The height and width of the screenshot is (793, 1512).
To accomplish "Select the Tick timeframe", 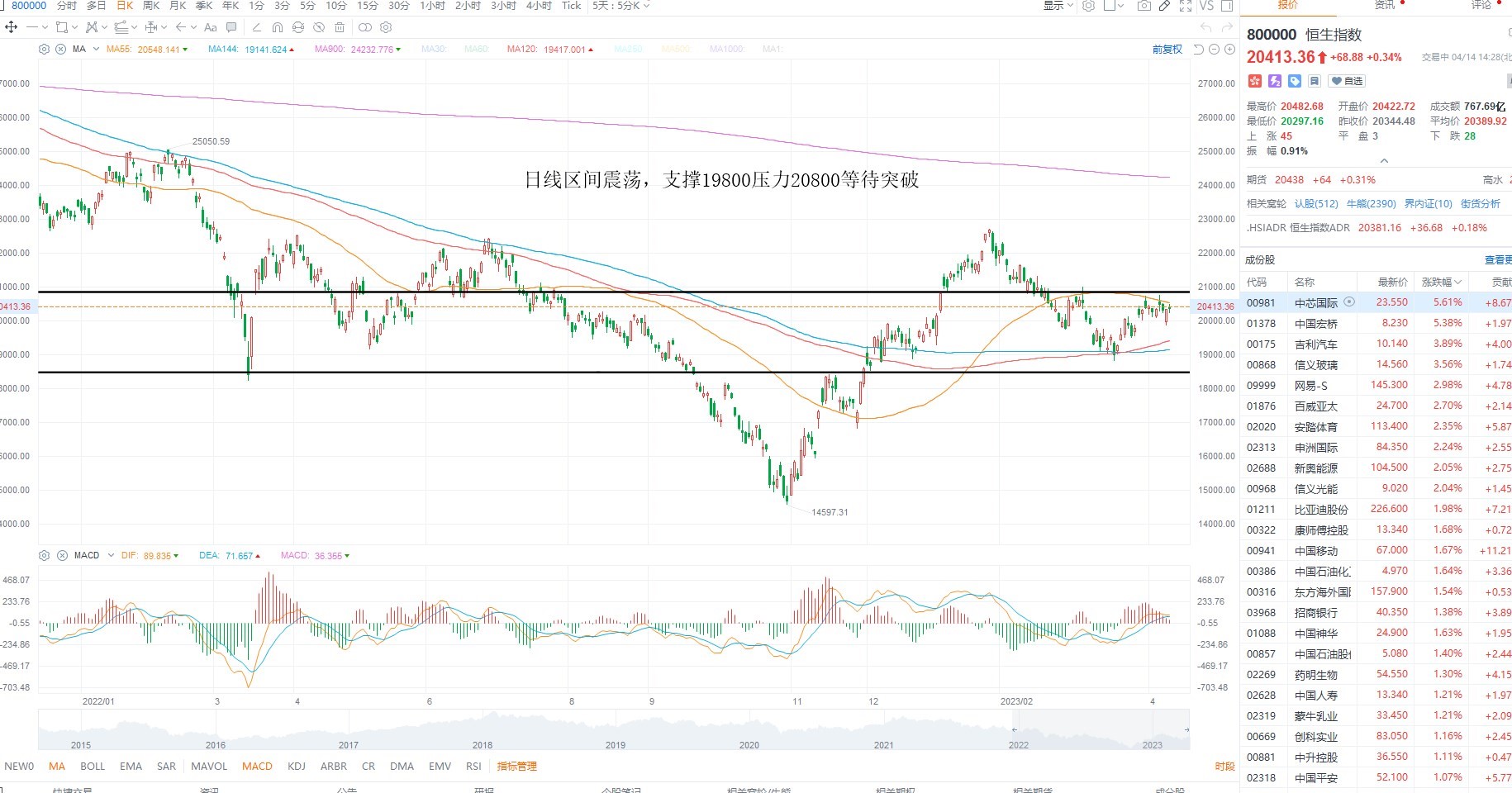I will click(572, 6).
